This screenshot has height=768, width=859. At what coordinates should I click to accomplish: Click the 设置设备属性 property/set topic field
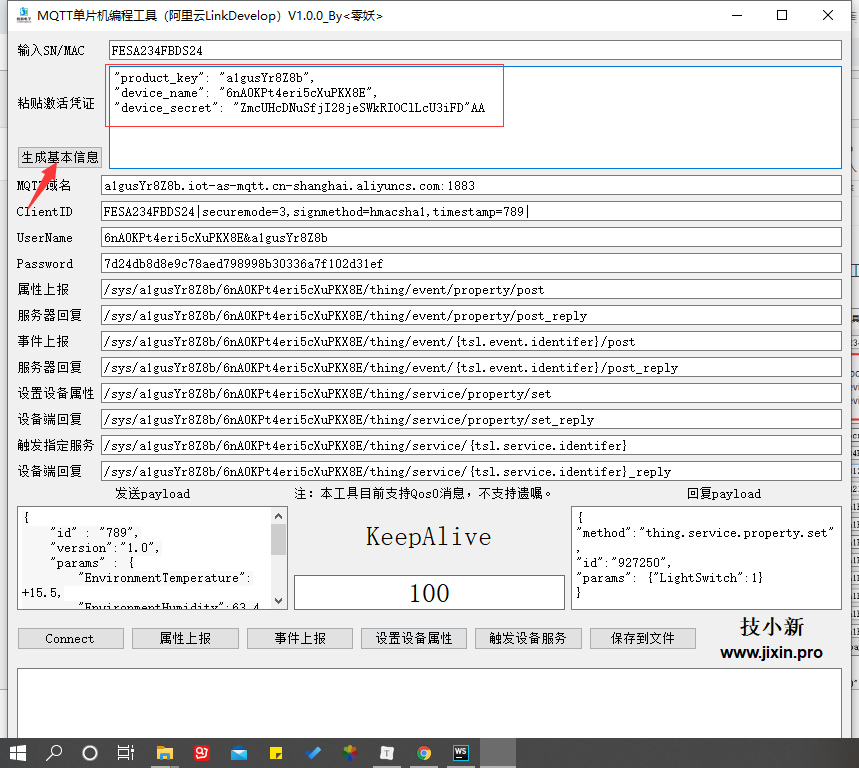coord(471,393)
